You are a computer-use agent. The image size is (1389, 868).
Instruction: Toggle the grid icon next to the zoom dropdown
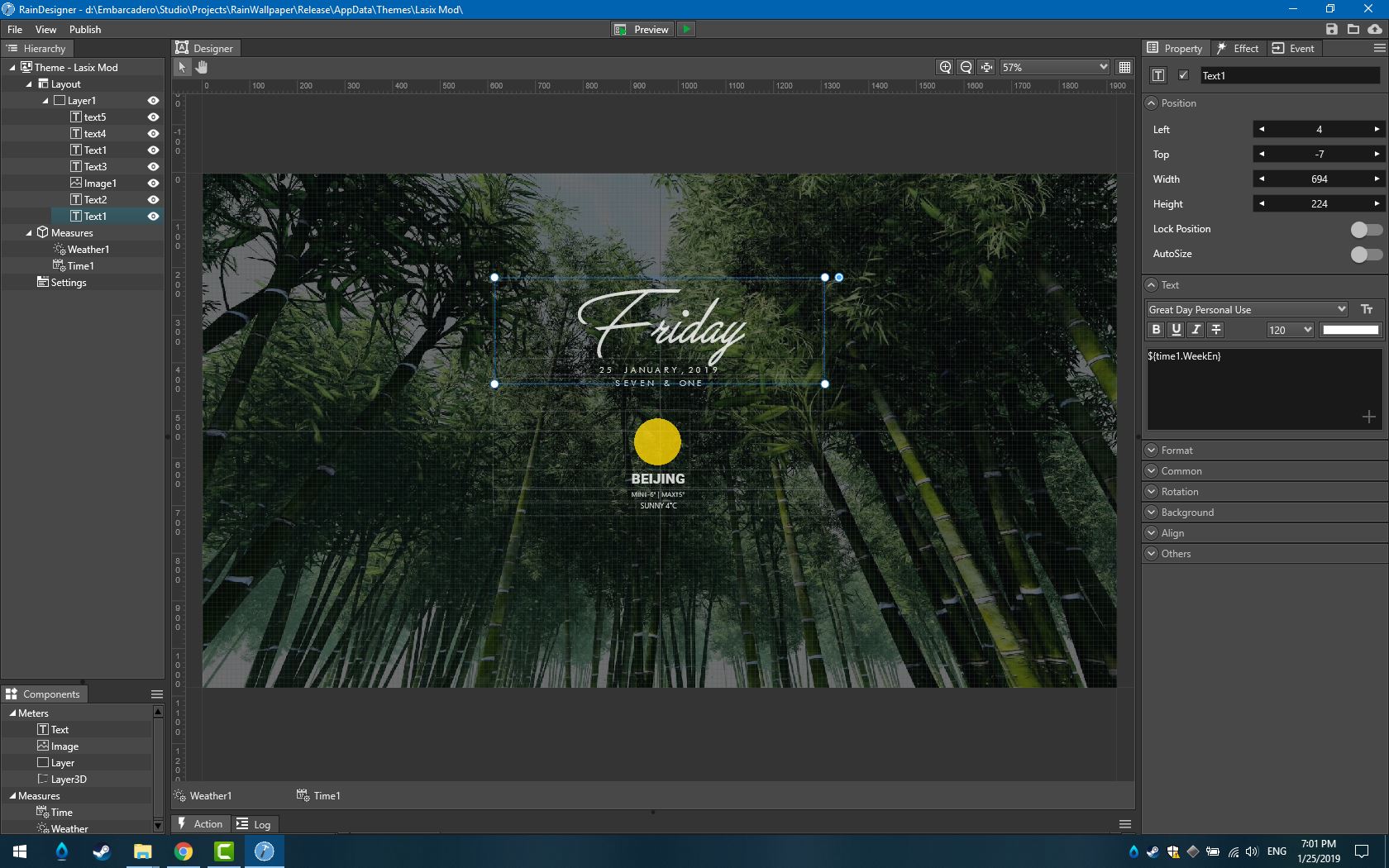(1124, 67)
